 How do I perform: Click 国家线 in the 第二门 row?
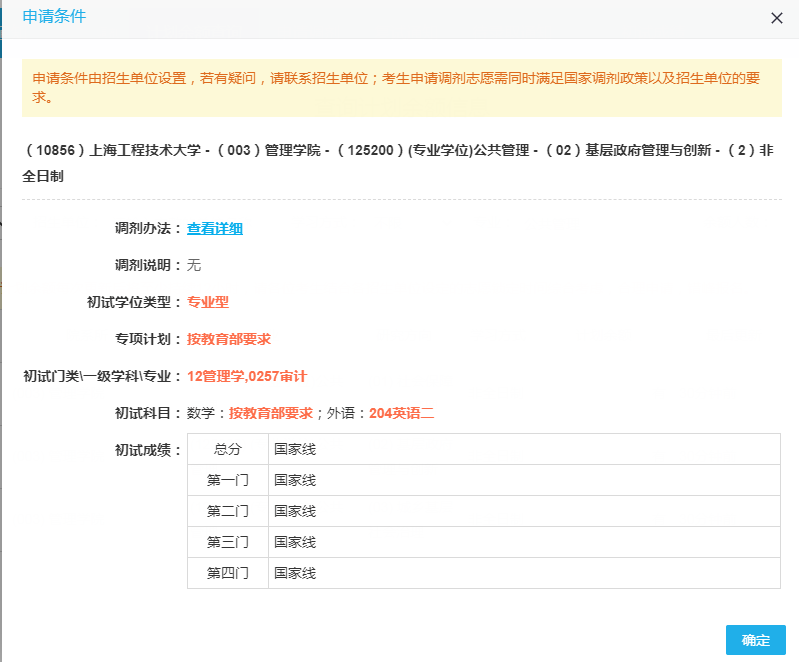point(295,511)
